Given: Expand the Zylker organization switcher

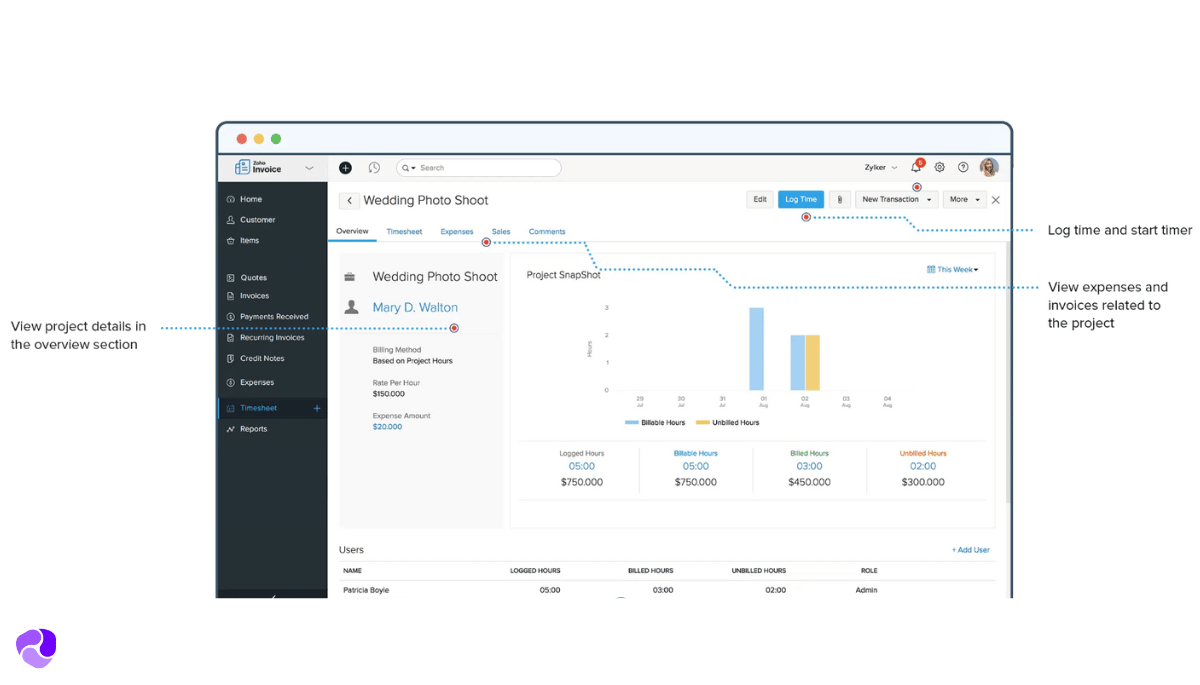Looking at the screenshot, I should tap(880, 167).
